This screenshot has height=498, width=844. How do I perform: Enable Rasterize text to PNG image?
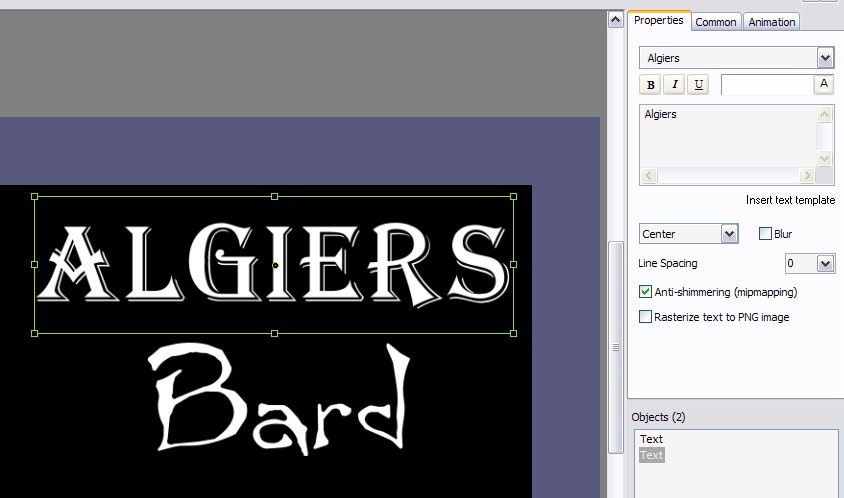pos(646,317)
